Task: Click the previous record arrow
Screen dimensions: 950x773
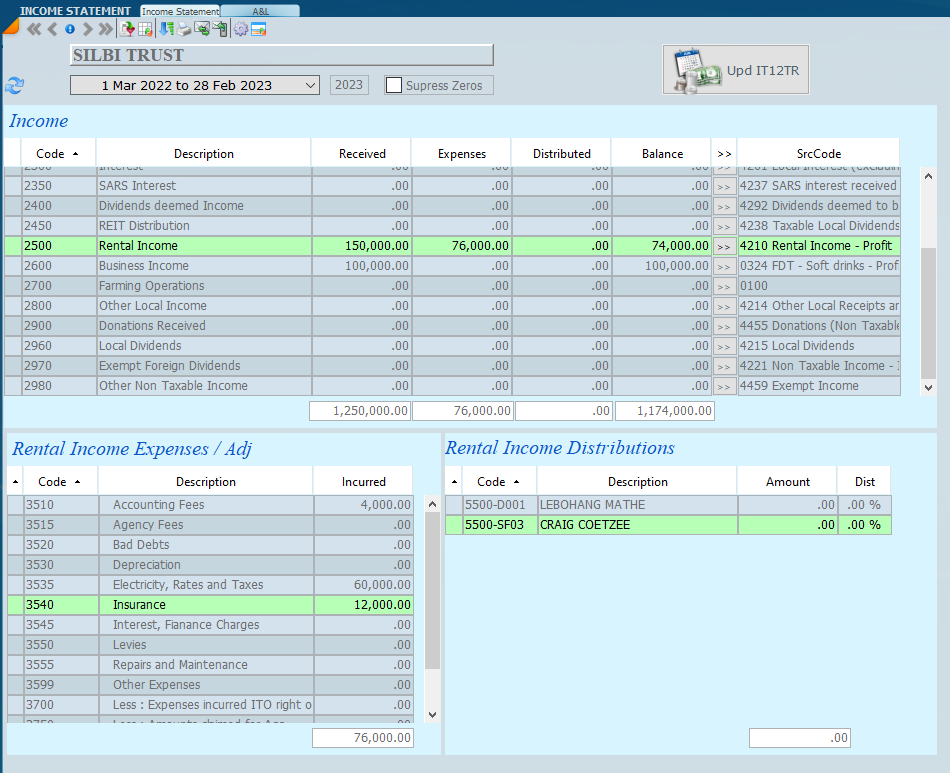Action: [x=52, y=29]
